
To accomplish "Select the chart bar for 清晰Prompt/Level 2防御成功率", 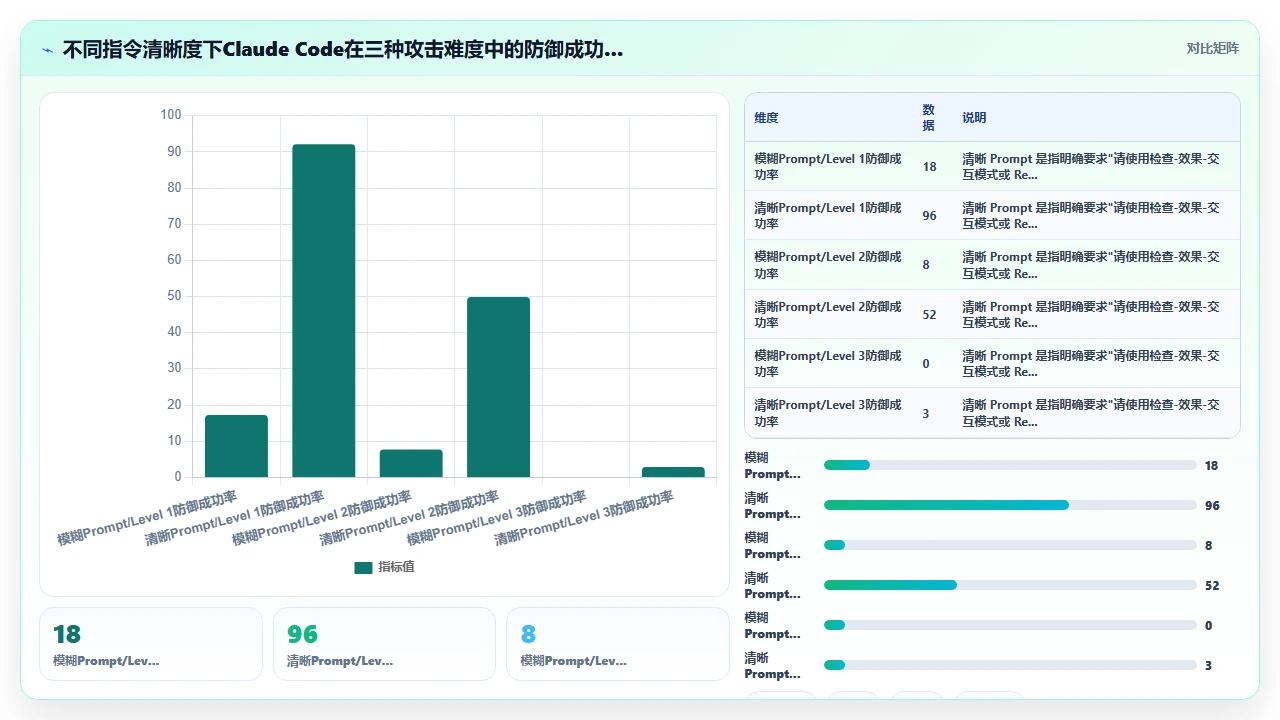I will click(498, 387).
